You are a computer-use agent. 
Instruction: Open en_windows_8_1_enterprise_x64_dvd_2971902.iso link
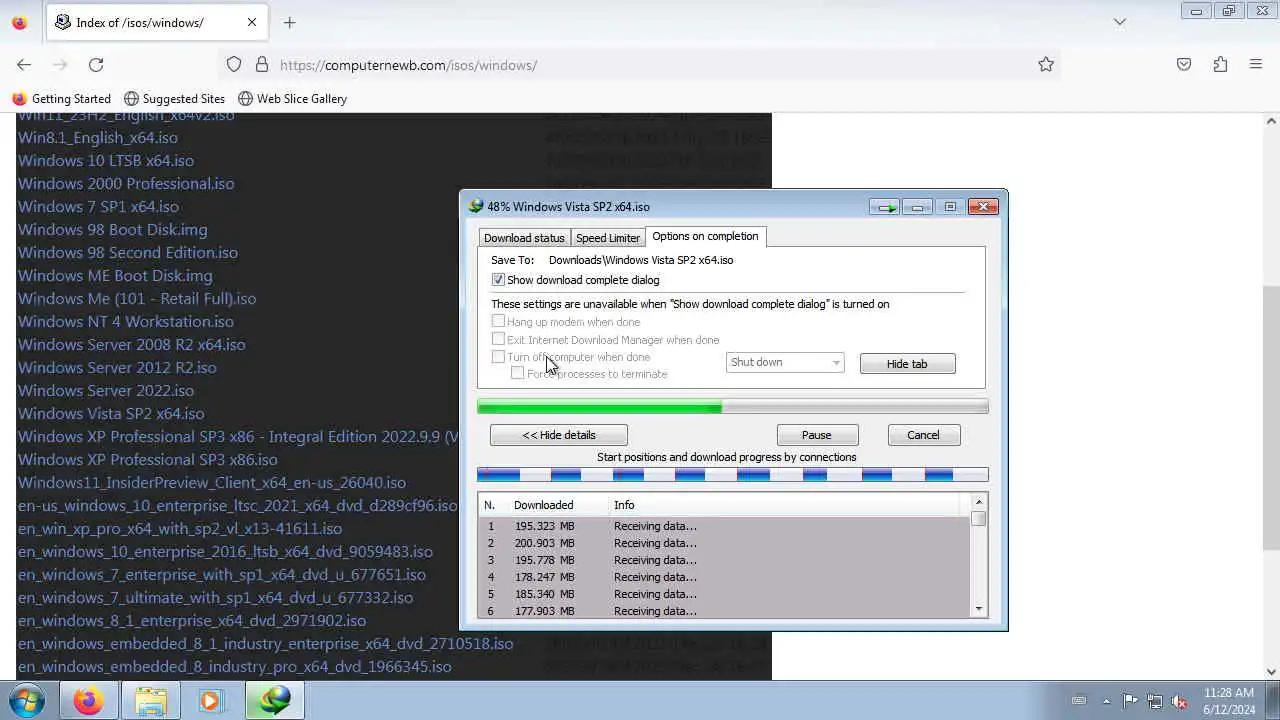[192, 620]
